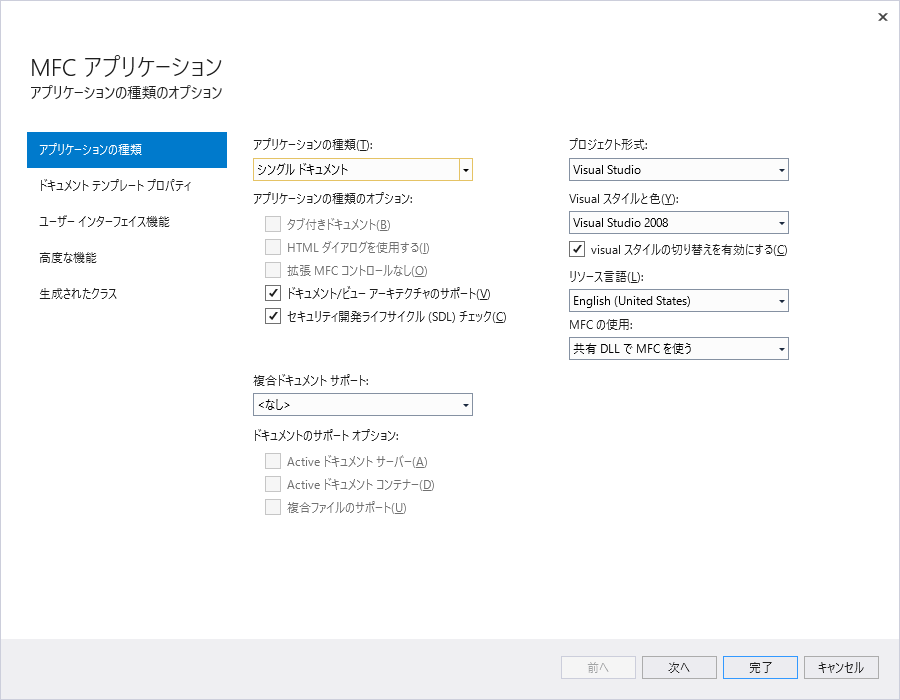
Task: Uncheck ドキュメント/ビュー アーキテクチャのサポート
Action: point(273,292)
